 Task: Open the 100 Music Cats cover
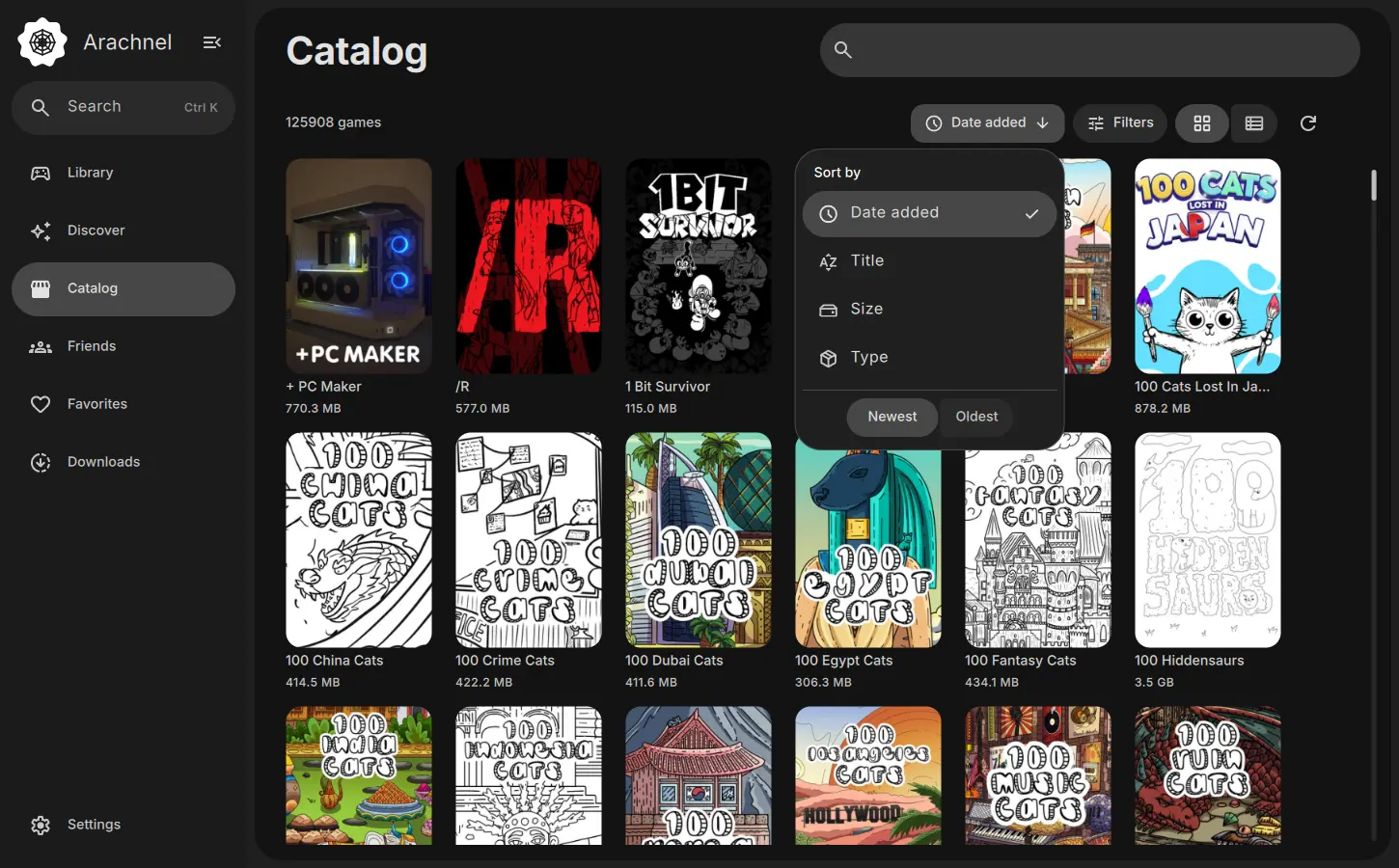[x=1038, y=775]
